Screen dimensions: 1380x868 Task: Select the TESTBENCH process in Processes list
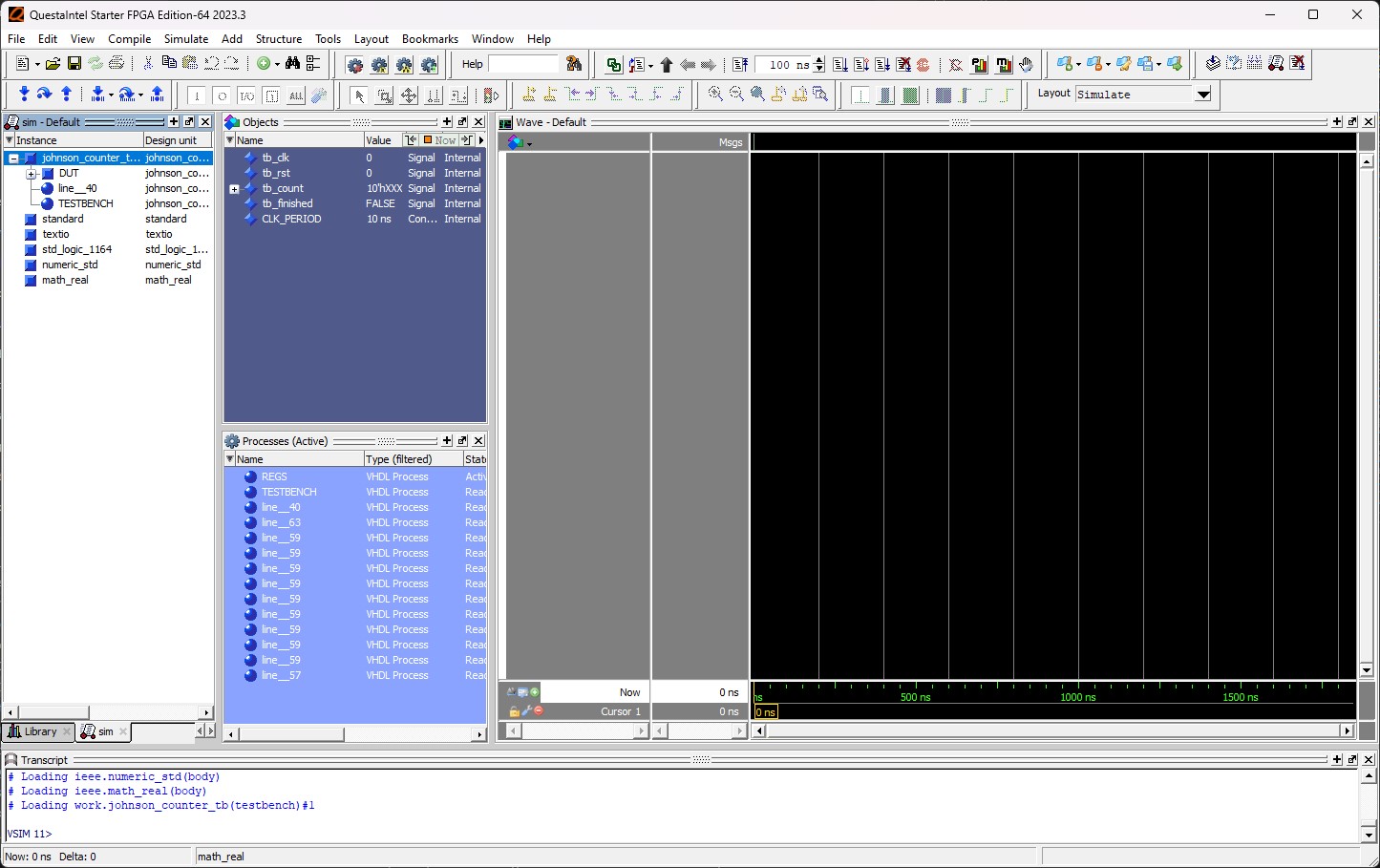point(354,493)
